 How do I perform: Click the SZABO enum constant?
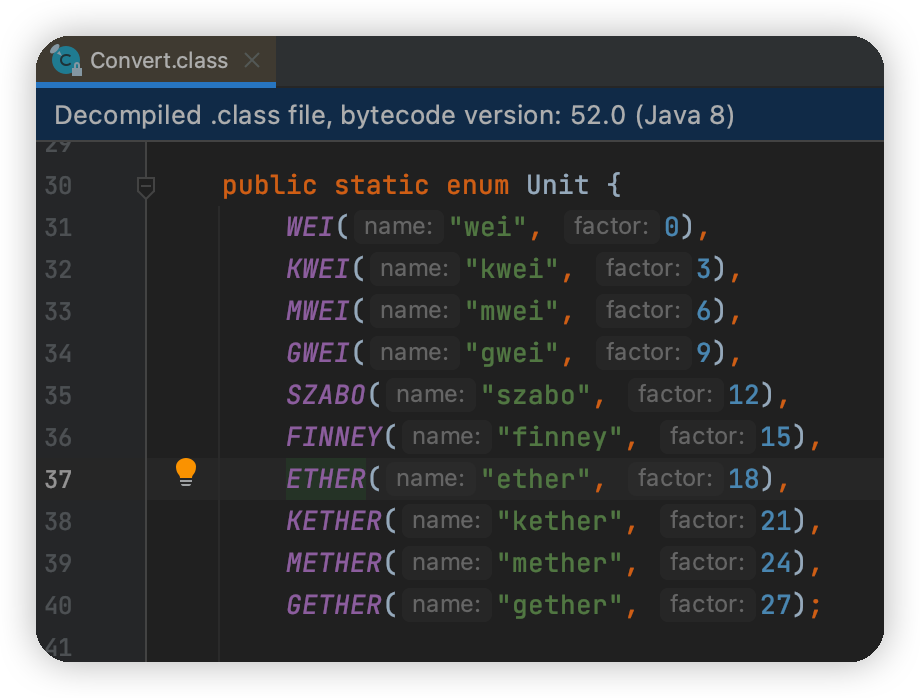click(x=326, y=395)
